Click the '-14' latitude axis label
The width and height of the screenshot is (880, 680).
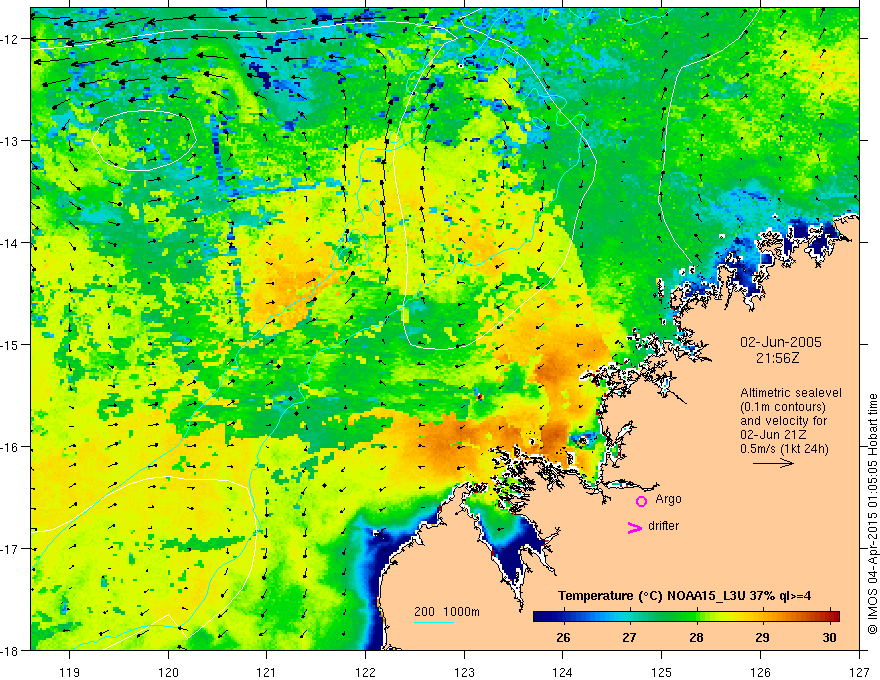pyautogui.click(x=11, y=243)
